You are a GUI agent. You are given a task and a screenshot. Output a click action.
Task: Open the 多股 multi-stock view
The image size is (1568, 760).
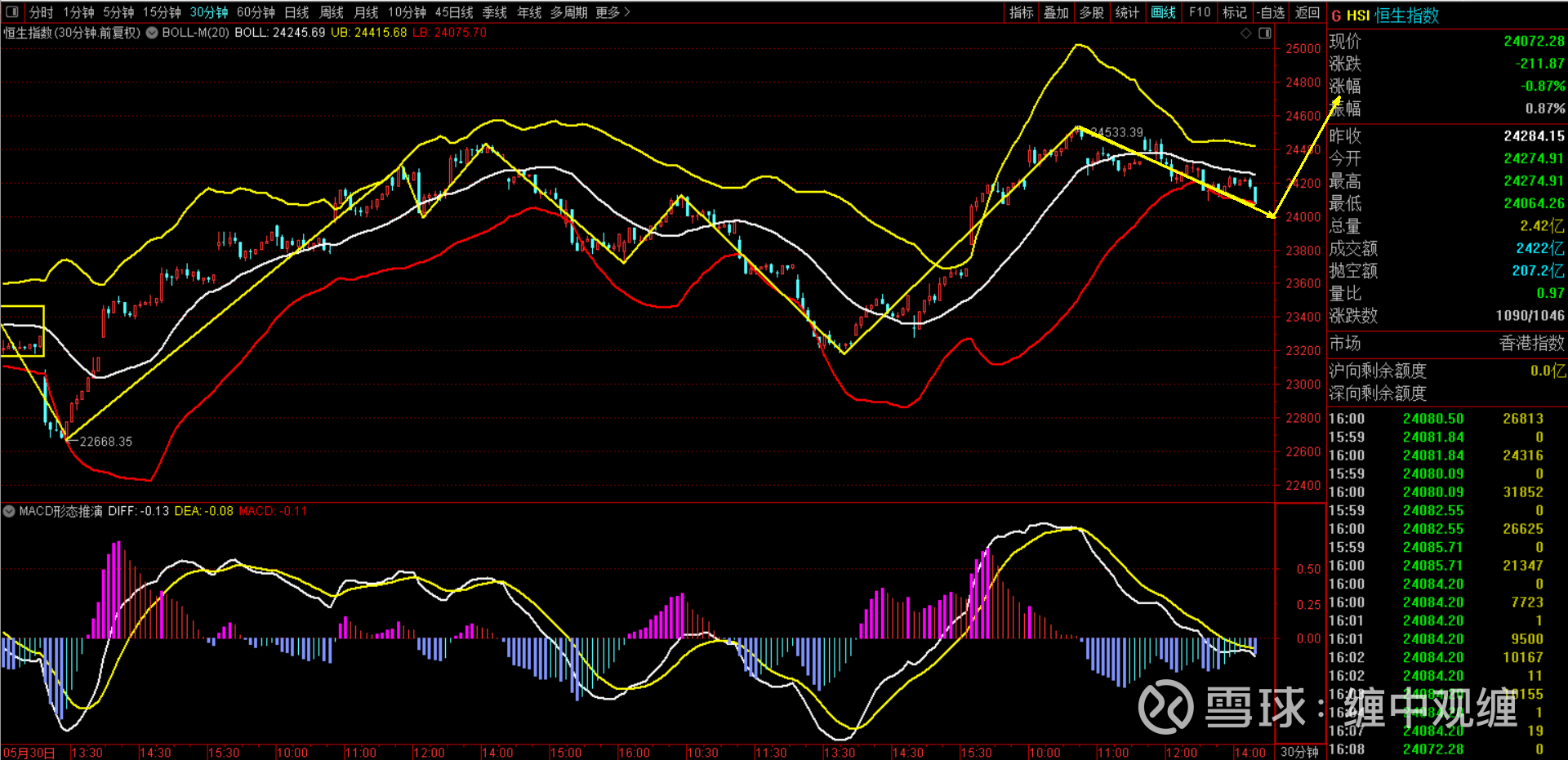click(x=1091, y=12)
